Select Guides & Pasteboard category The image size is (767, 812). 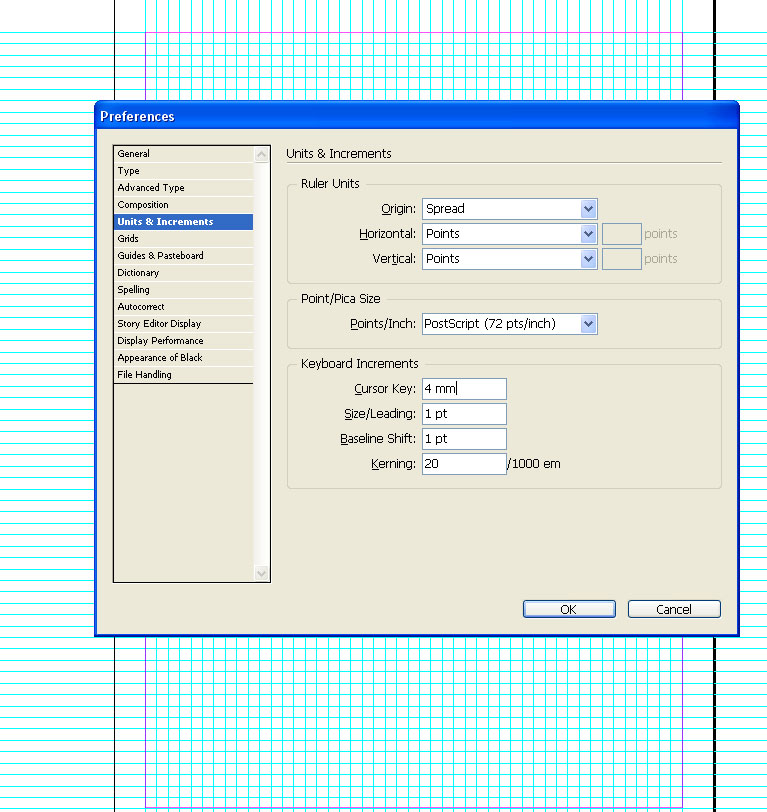[183, 256]
